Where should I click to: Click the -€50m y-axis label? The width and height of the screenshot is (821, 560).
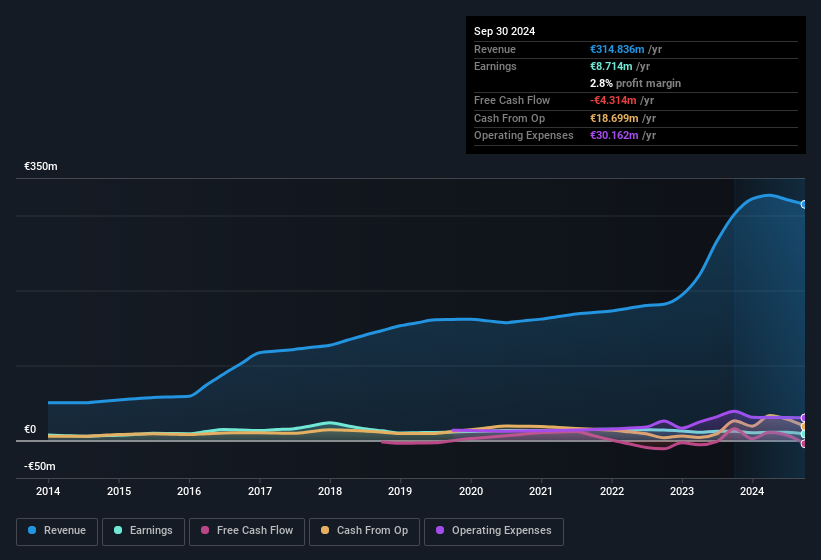(x=39, y=466)
